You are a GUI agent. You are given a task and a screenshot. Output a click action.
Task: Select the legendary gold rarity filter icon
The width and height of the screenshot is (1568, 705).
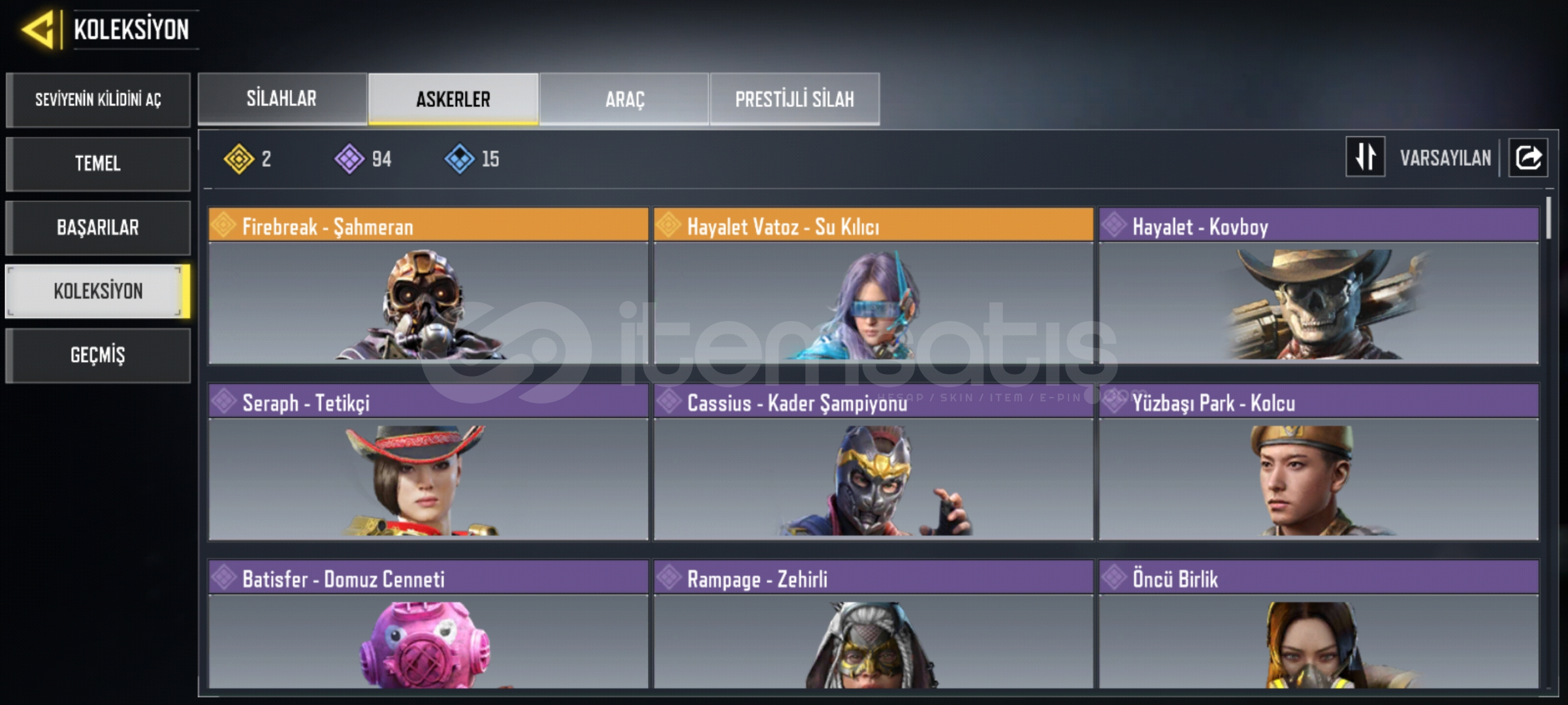click(238, 159)
